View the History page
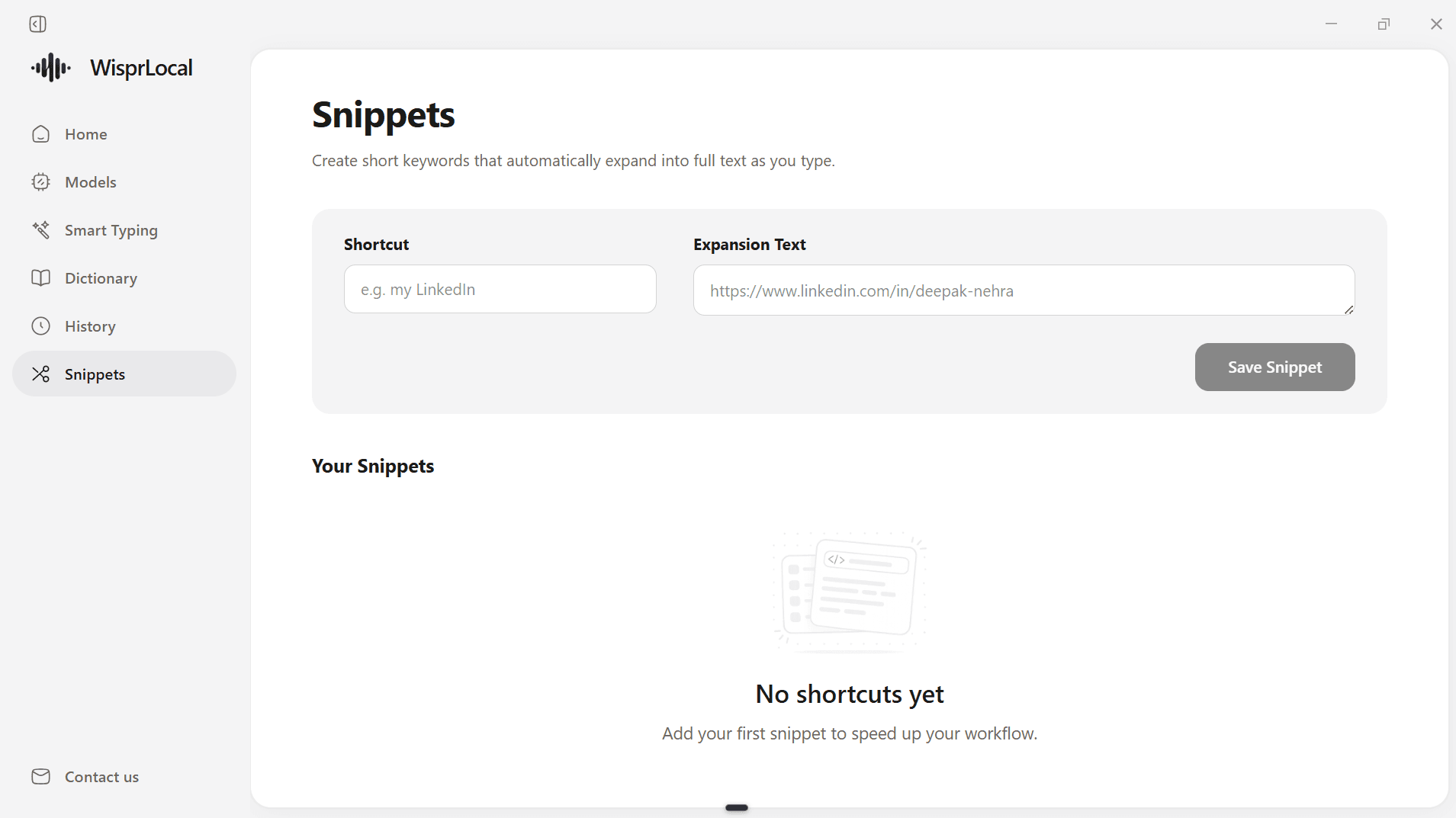This screenshot has width=1456, height=818. pyautogui.click(x=124, y=326)
